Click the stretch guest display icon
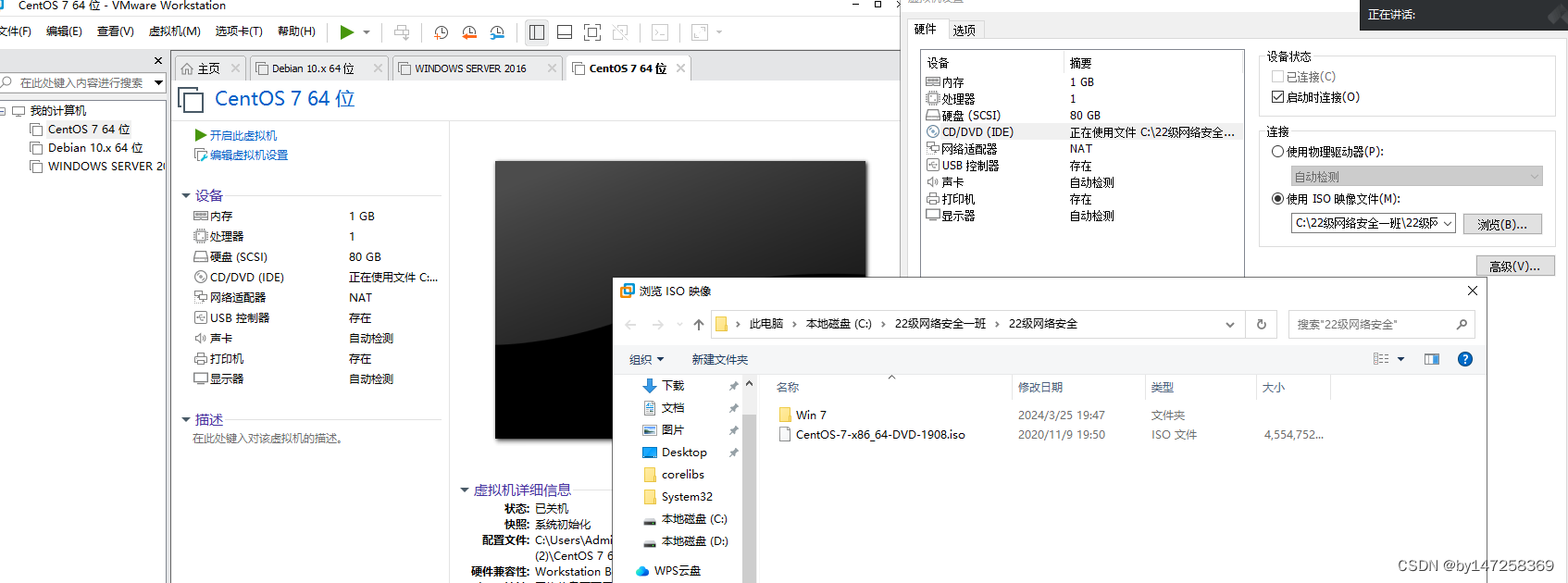 (700, 32)
